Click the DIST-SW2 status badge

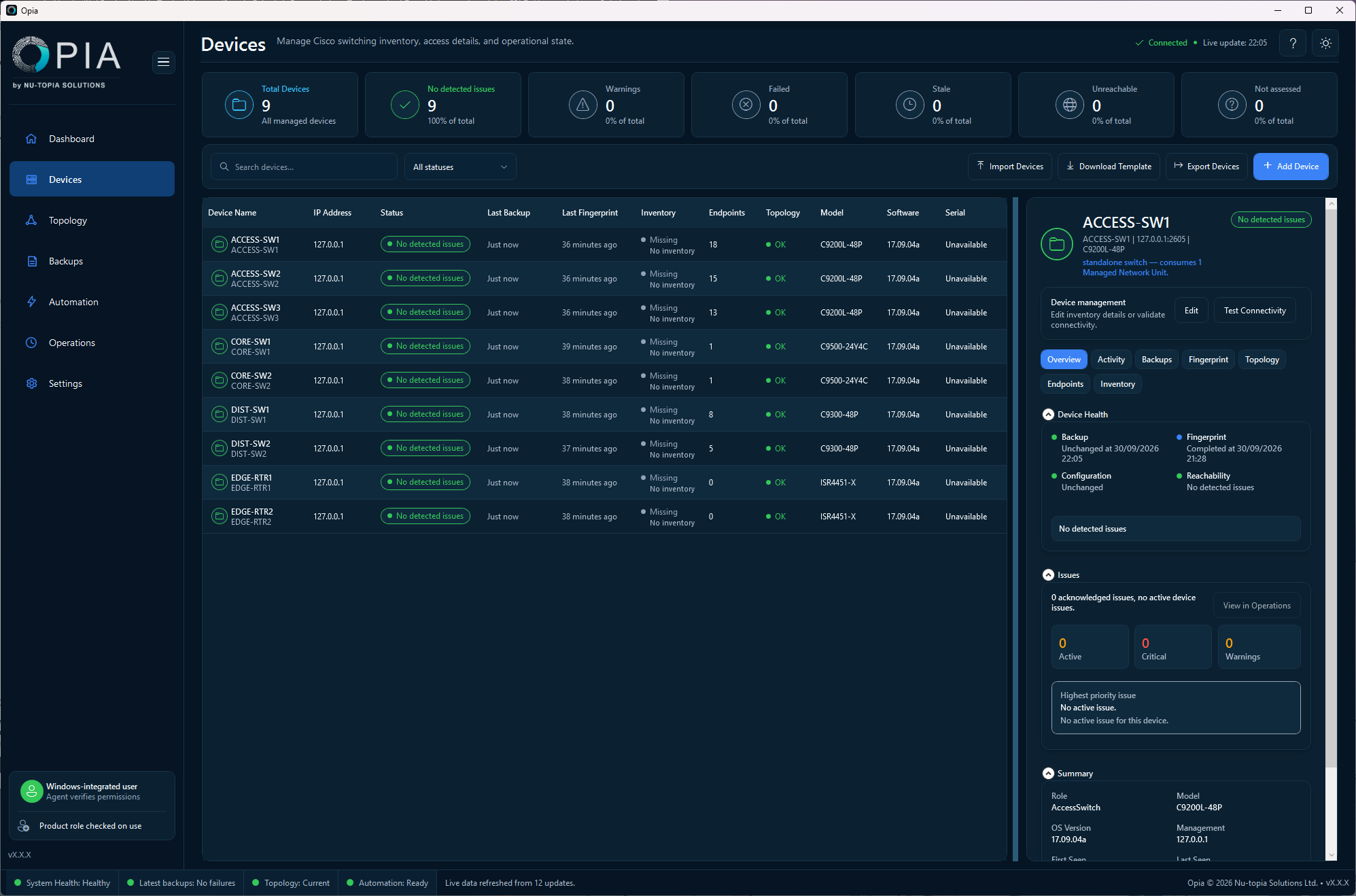coord(425,448)
